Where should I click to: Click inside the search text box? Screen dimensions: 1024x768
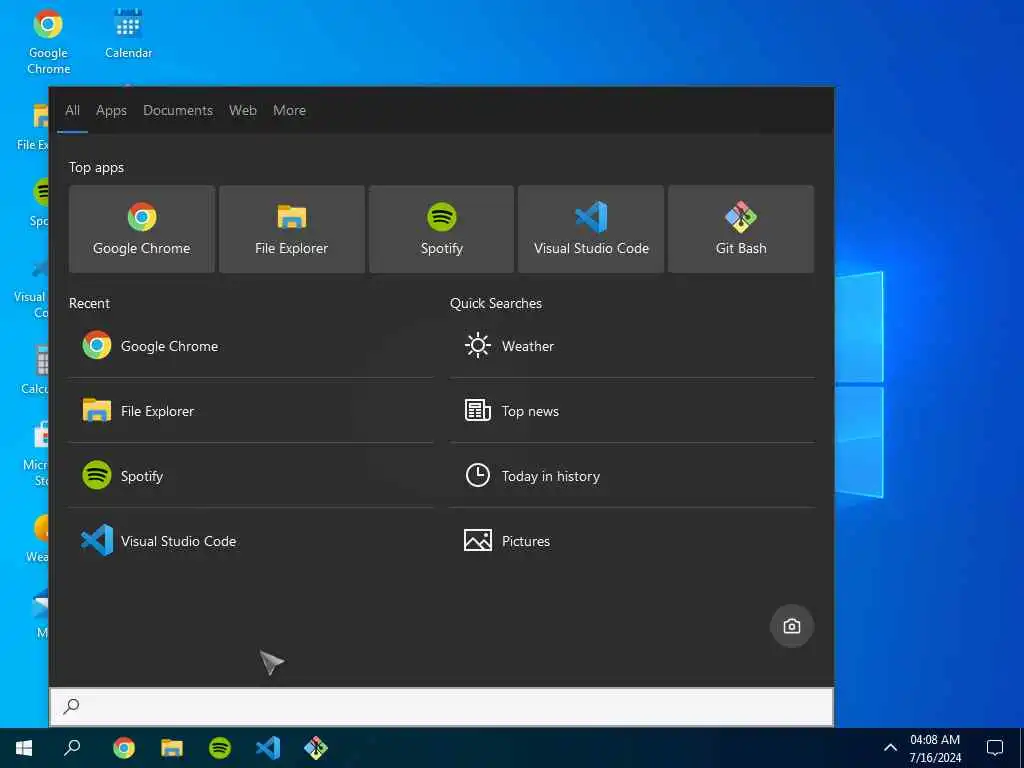coord(441,706)
